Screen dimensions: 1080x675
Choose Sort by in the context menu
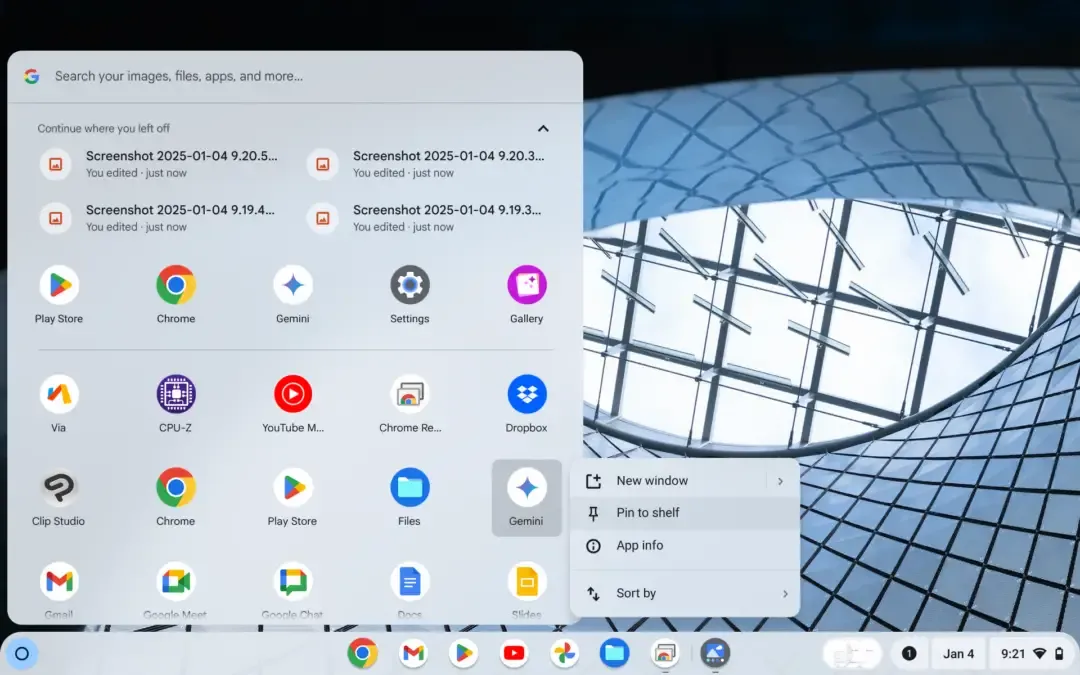pos(685,594)
